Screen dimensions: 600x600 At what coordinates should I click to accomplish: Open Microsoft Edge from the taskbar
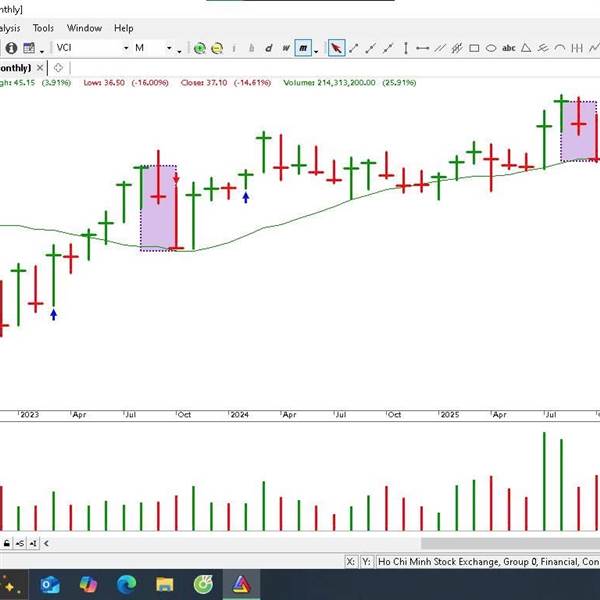tap(127, 585)
